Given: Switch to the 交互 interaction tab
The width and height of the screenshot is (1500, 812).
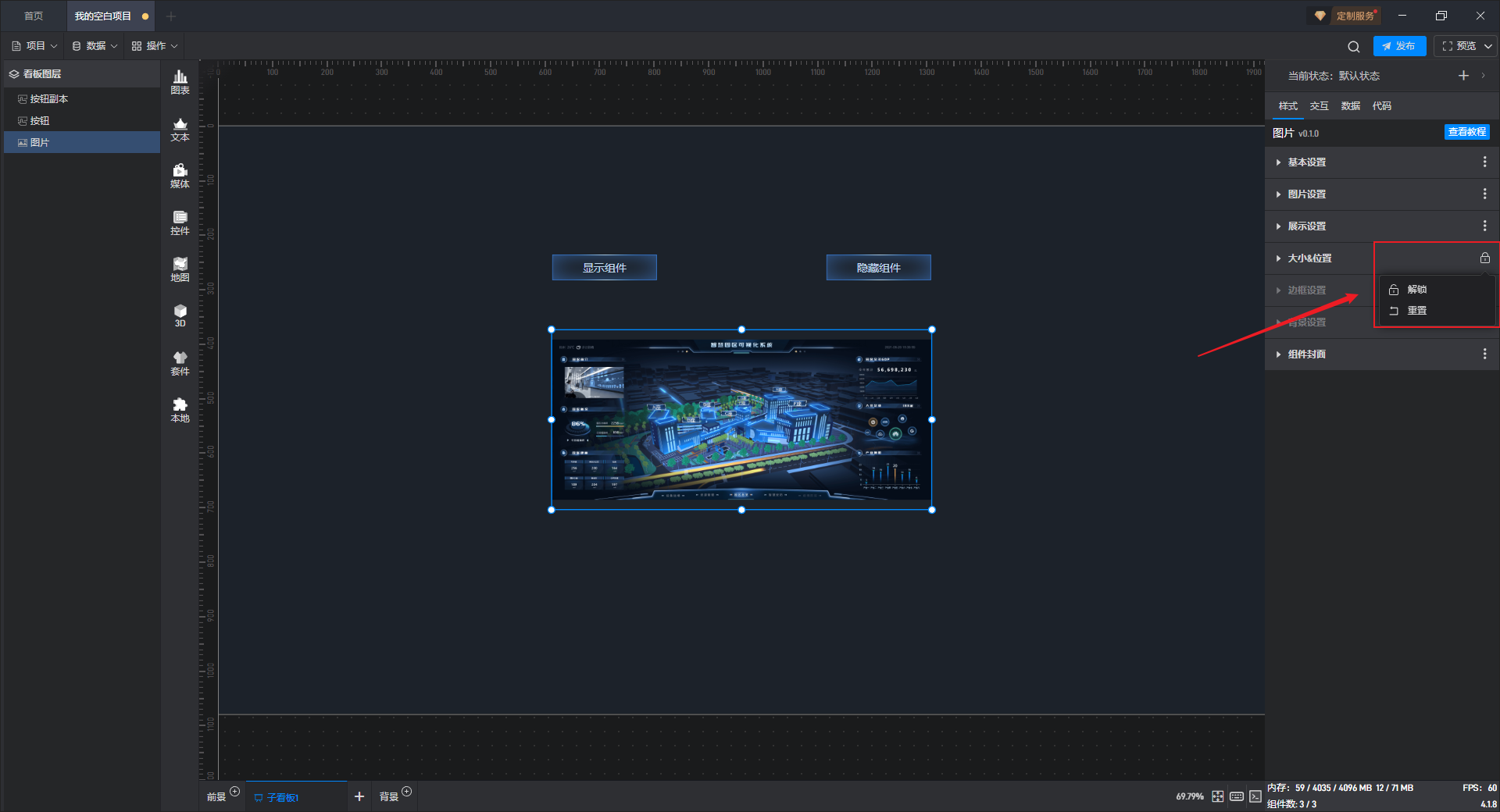Looking at the screenshot, I should pyautogui.click(x=1319, y=106).
